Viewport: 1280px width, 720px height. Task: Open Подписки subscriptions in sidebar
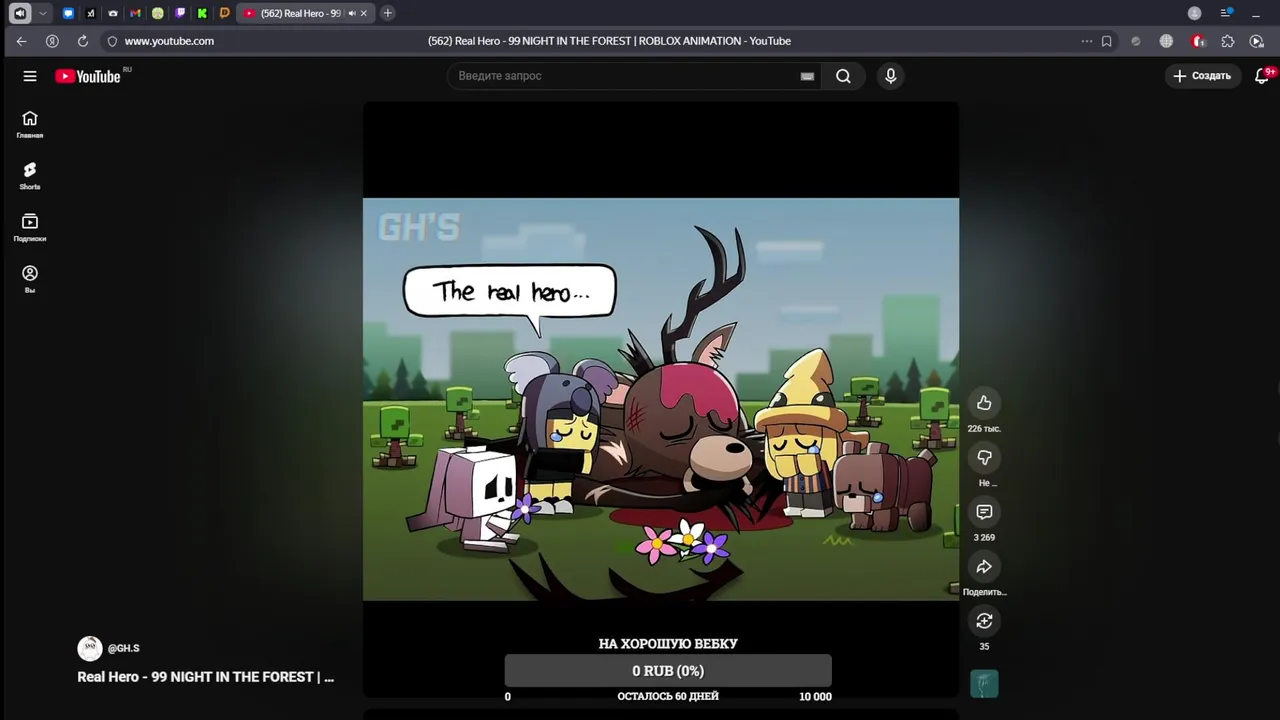point(30,228)
